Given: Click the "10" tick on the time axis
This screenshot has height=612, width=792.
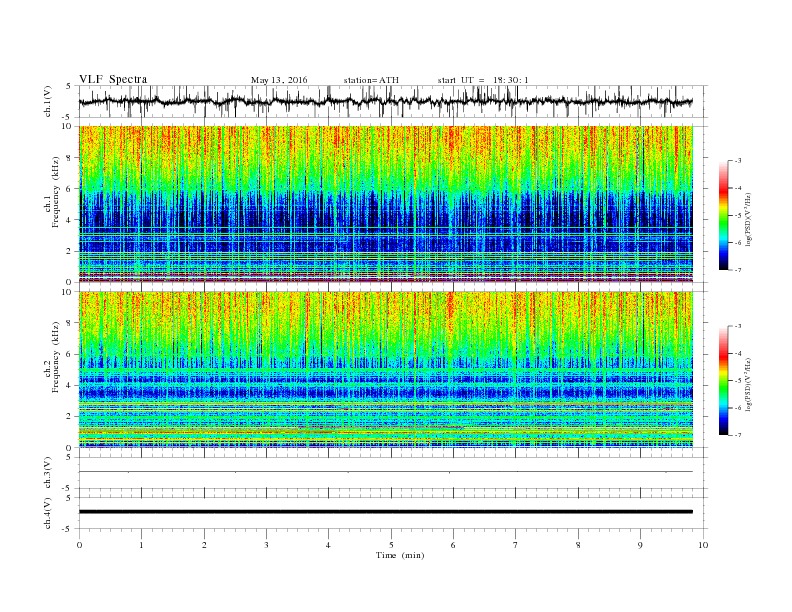Looking at the screenshot, I should [x=703, y=545].
